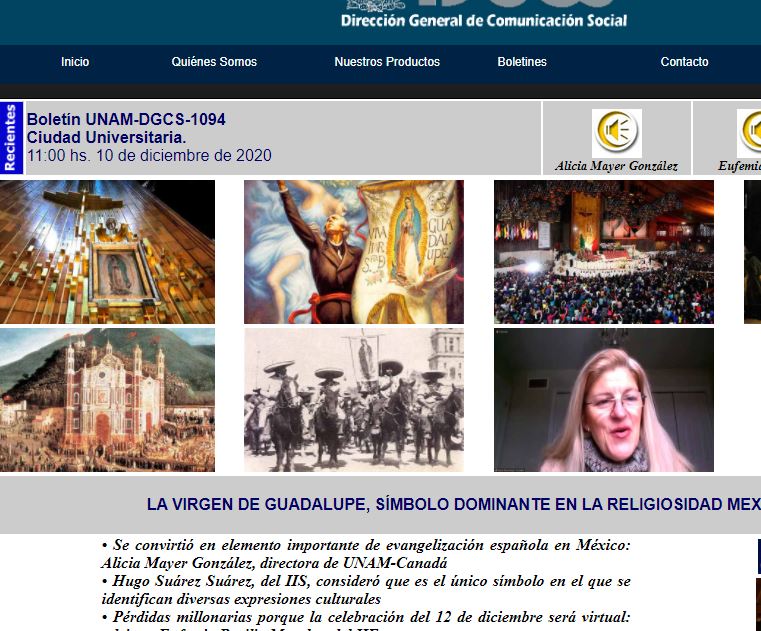Open the black-and-white horsemen photo

click(354, 400)
